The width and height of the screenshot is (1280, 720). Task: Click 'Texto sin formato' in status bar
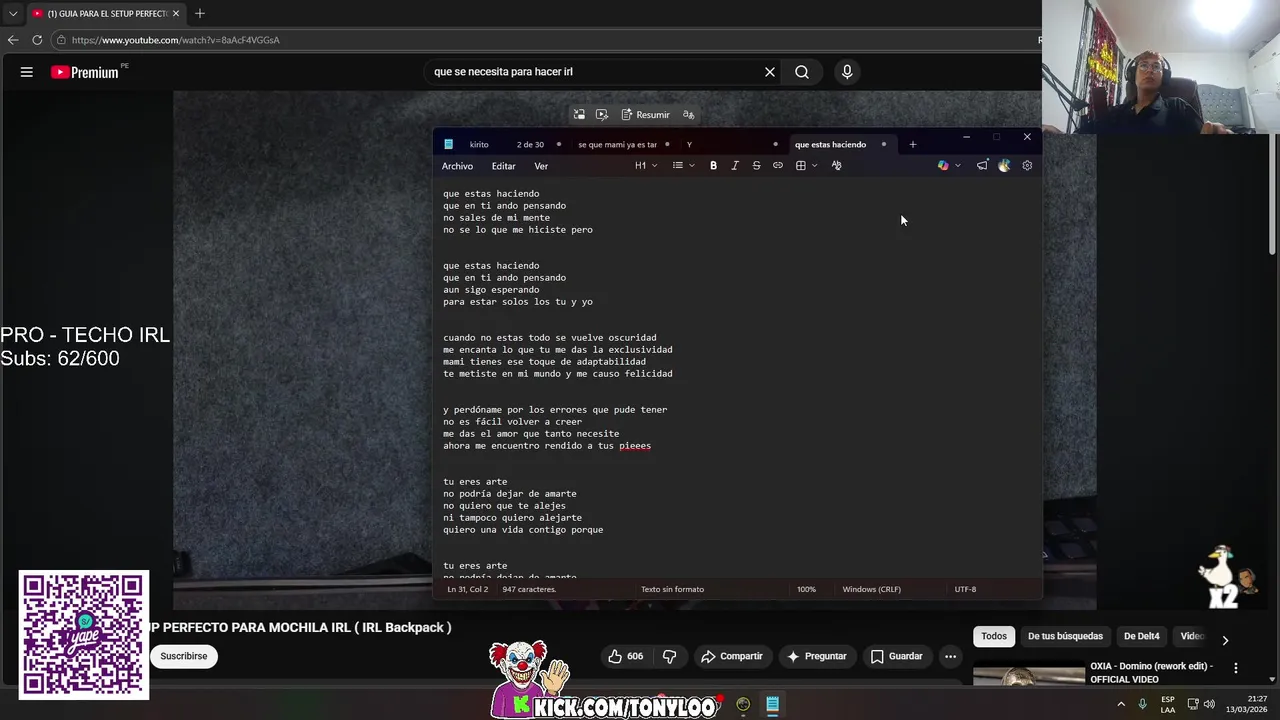(x=672, y=589)
